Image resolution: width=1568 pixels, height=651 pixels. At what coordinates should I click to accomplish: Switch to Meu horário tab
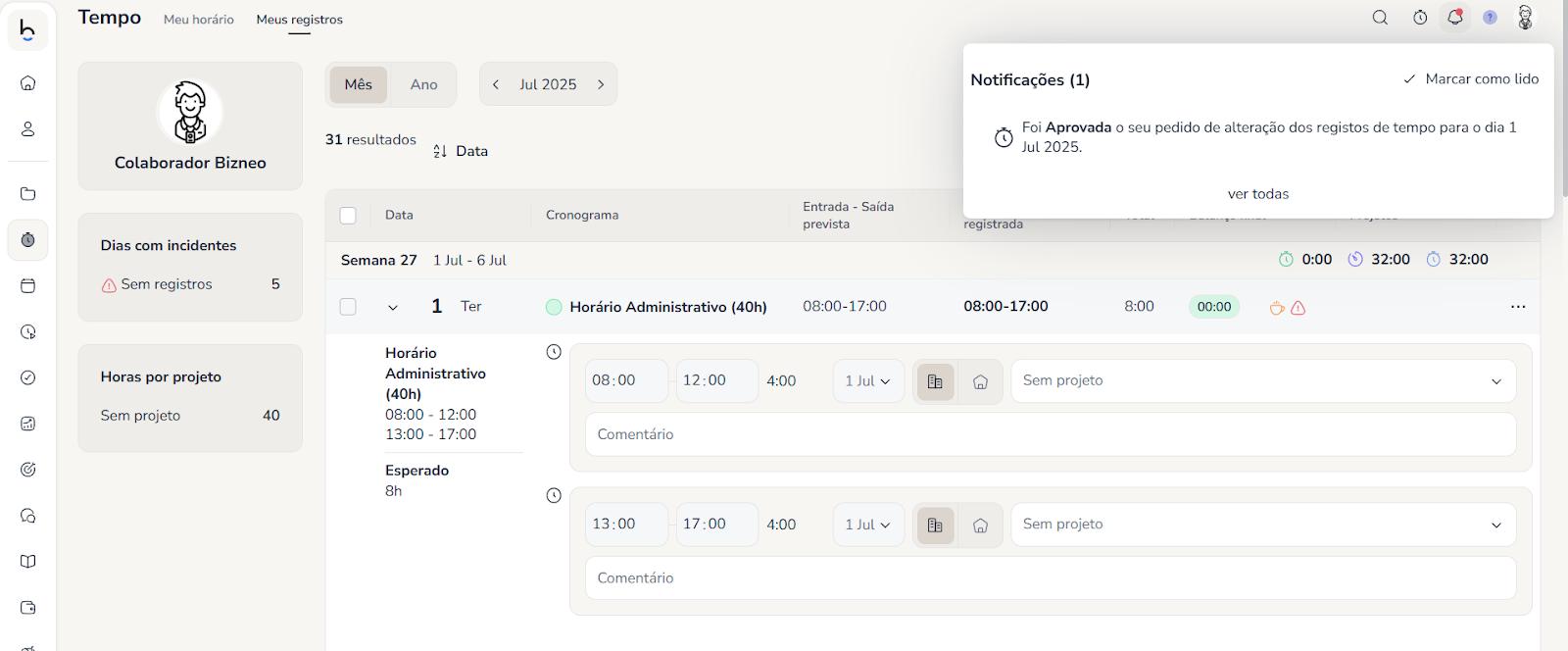click(x=199, y=20)
